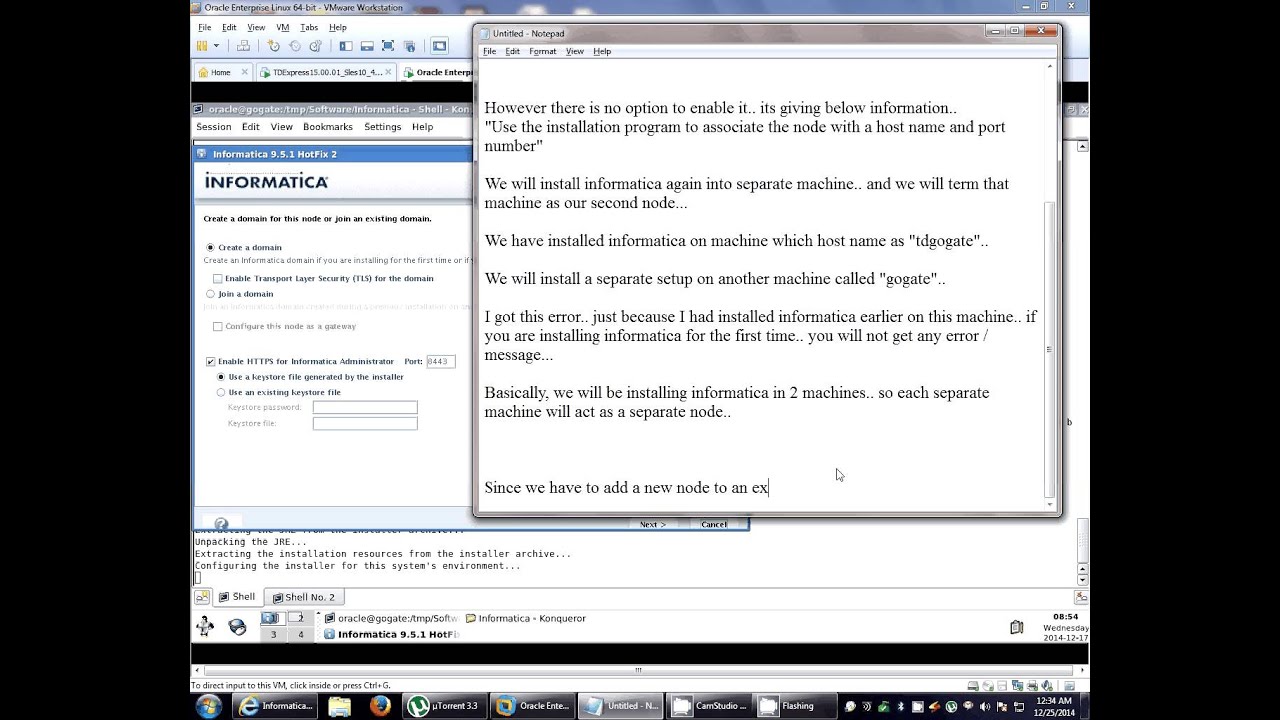Open KDE application launcher icon
The image size is (1280, 720).
pos(206,626)
